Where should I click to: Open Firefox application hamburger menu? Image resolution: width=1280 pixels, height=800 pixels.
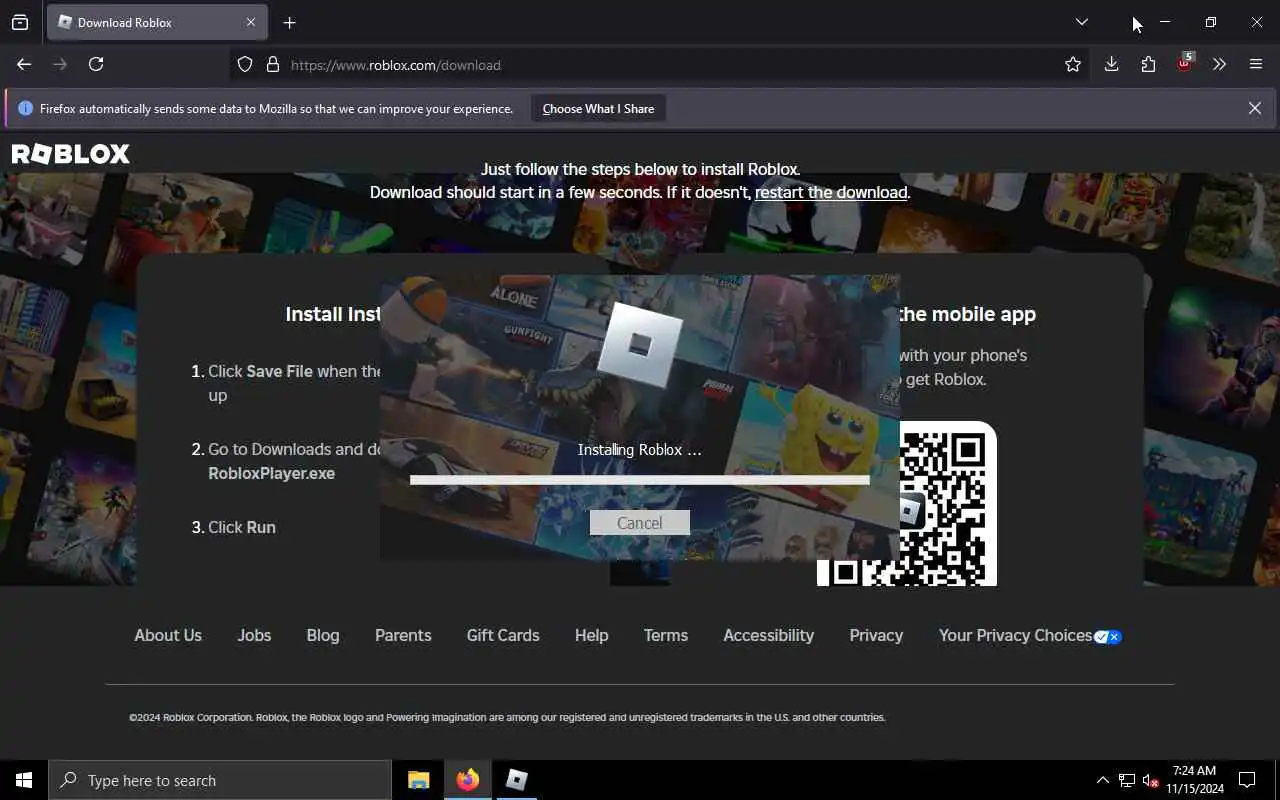click(x=1256, y=64)
